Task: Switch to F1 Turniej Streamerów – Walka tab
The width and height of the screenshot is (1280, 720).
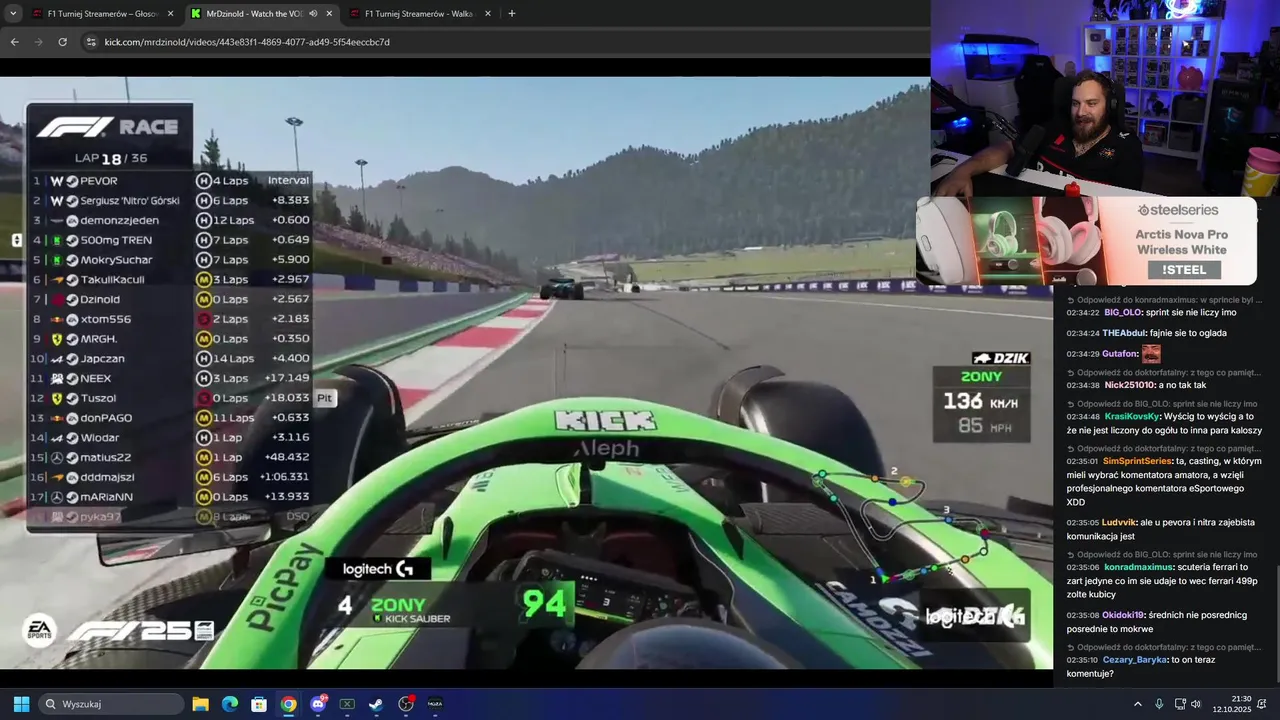Action: pyautogui.click(x=419, y=14)
